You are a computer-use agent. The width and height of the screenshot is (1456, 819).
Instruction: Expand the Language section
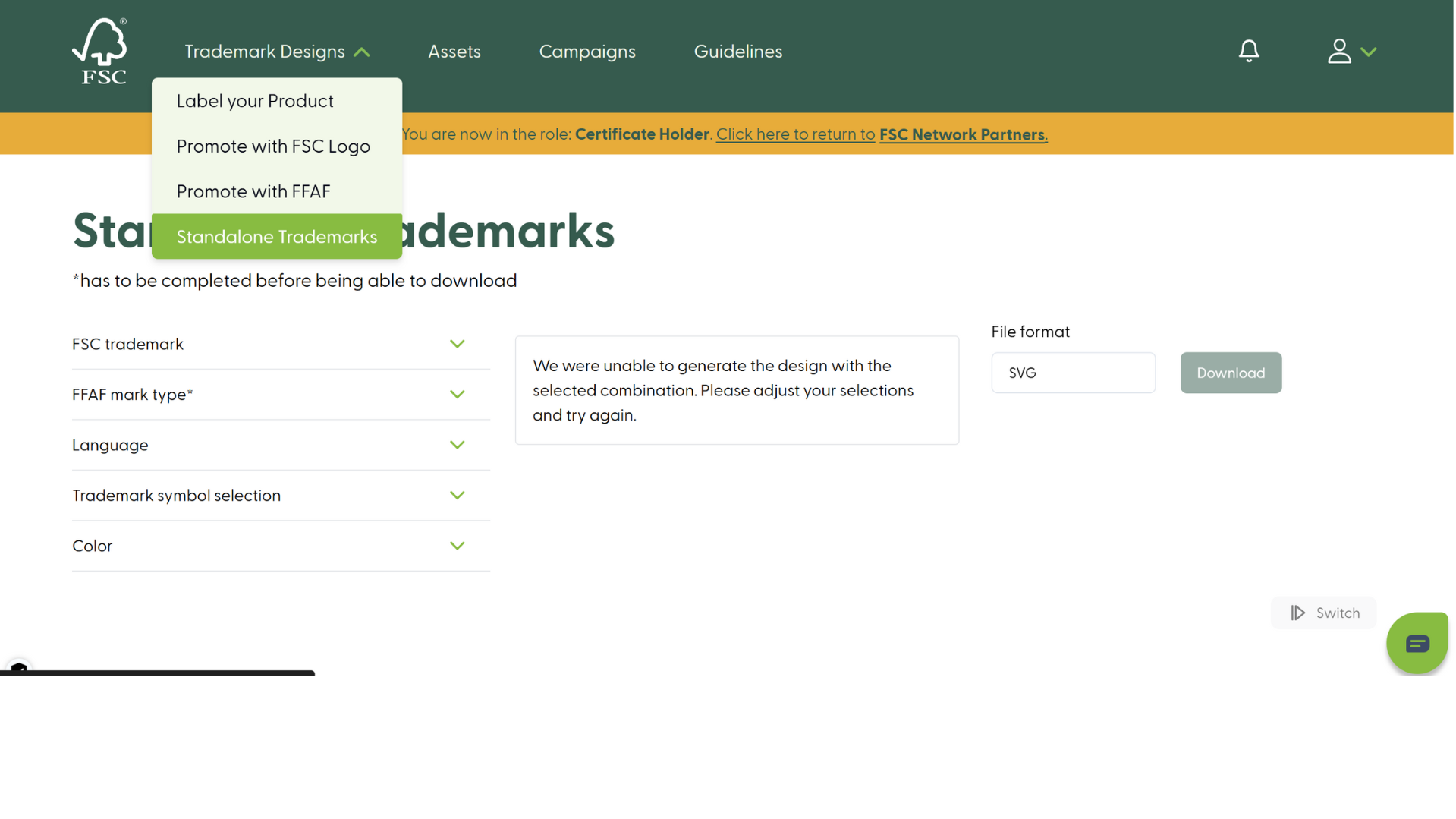(457, 445)
